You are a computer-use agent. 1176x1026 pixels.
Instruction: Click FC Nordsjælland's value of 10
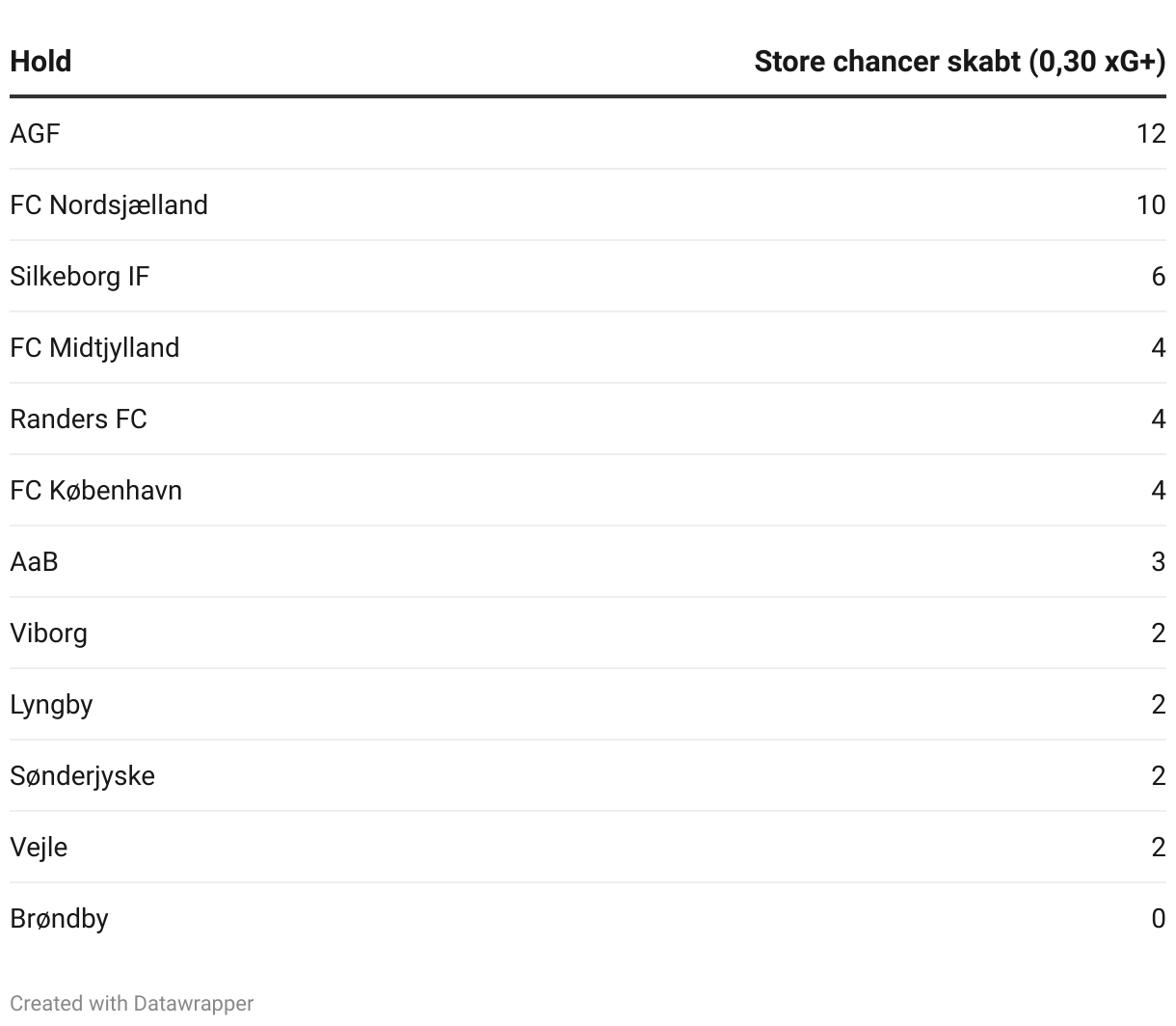[x=1151, y=205]
